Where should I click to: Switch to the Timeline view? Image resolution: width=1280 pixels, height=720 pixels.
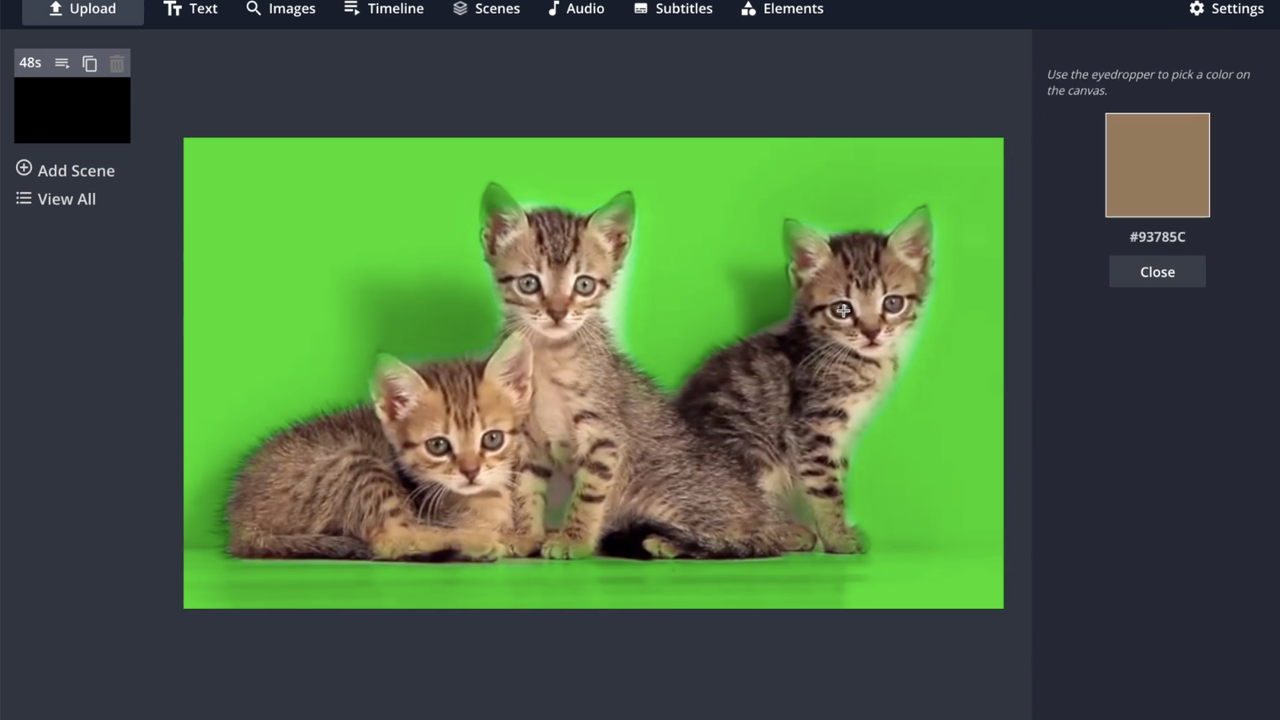click(x=383, y=9)
